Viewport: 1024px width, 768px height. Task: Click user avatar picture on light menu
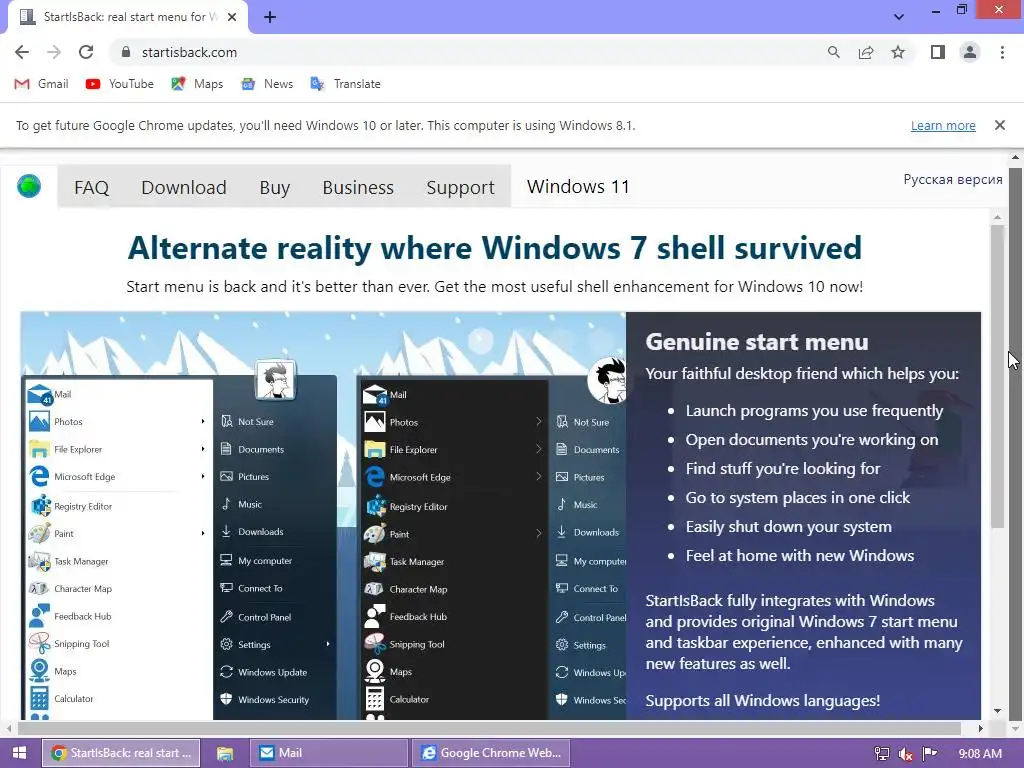coord(275,379)
